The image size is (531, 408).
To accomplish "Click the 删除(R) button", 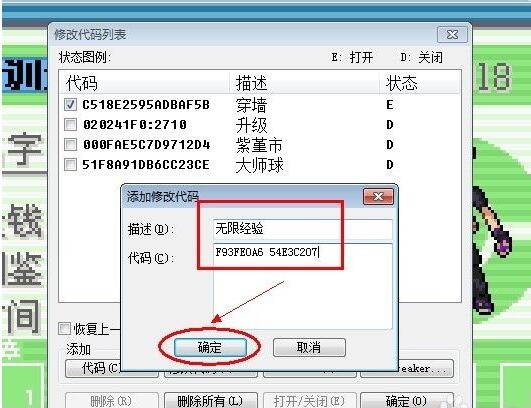I will tap(111, 401).
